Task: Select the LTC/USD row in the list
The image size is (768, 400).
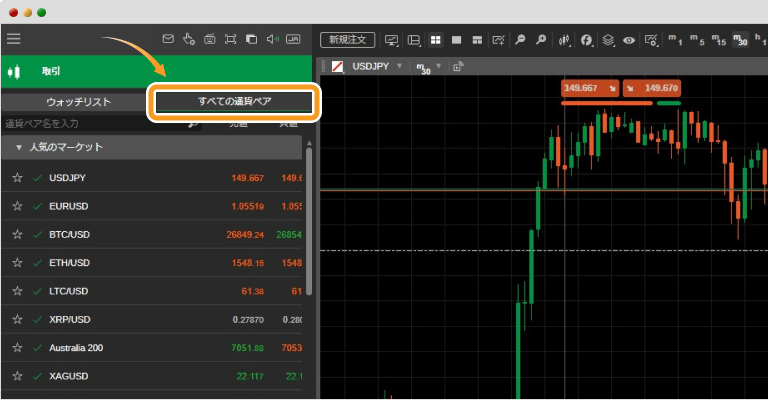Action: (152, 291)
